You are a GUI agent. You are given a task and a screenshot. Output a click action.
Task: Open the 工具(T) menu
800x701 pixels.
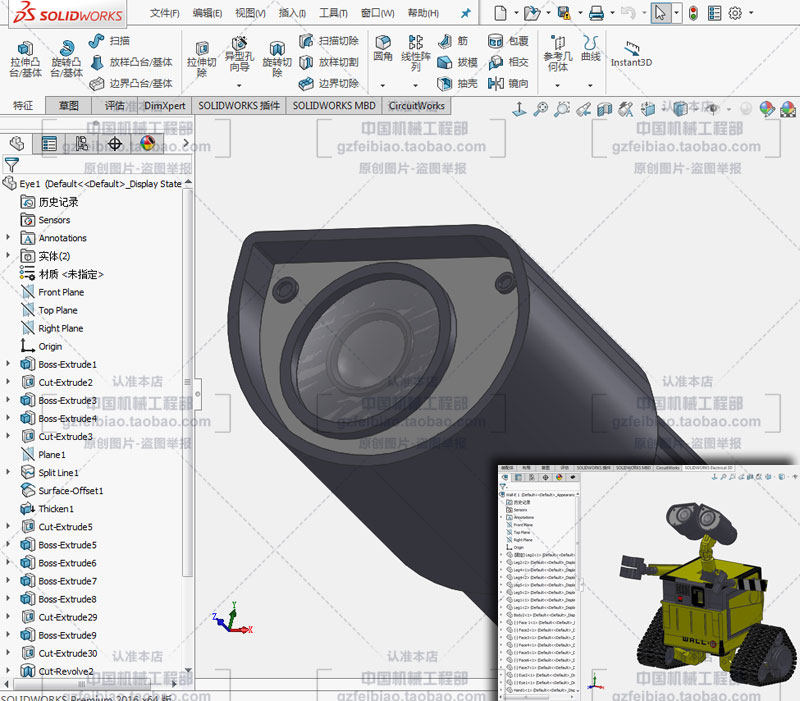coord(333,13)
